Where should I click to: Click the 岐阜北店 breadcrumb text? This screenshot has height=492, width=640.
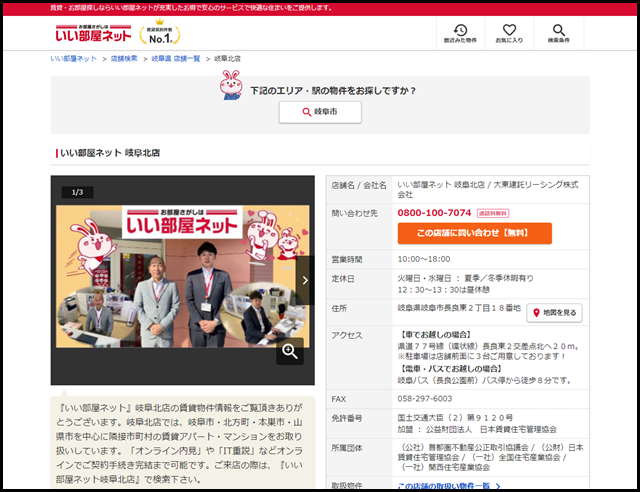(227, 59)
